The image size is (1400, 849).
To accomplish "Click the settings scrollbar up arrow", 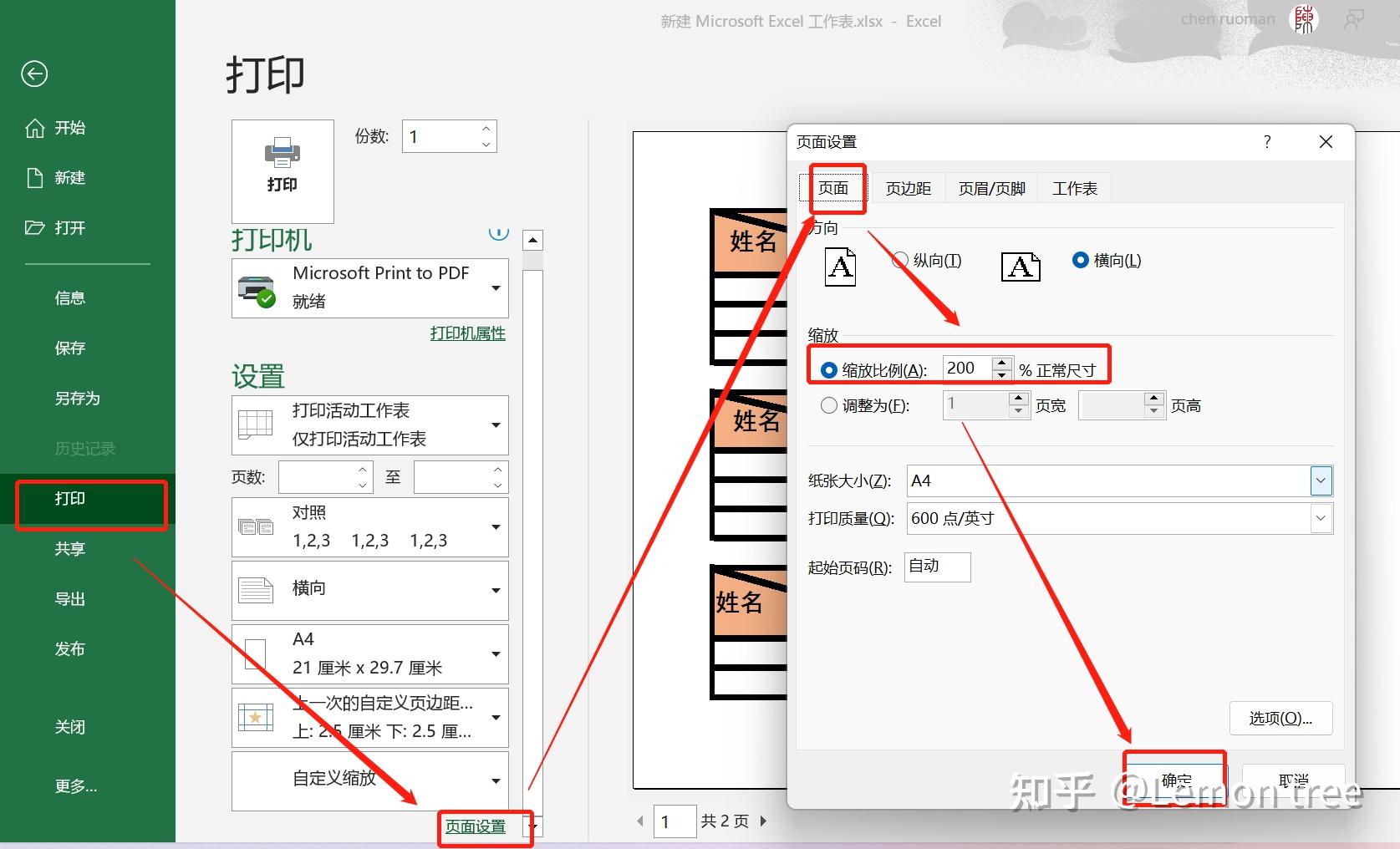I will tap(532, 241).
